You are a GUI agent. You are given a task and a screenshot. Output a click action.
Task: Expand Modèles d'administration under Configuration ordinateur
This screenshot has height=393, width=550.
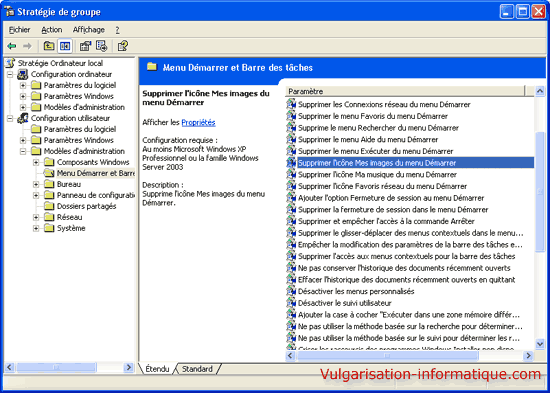23,107
